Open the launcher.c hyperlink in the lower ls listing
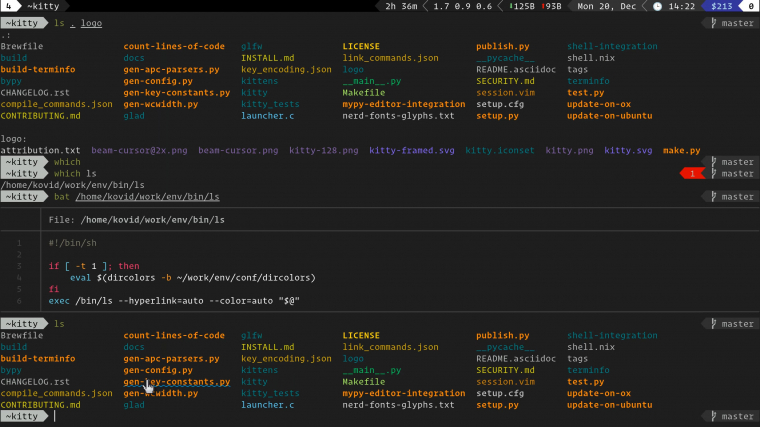 pyautogui.click(x=268, y=405)
